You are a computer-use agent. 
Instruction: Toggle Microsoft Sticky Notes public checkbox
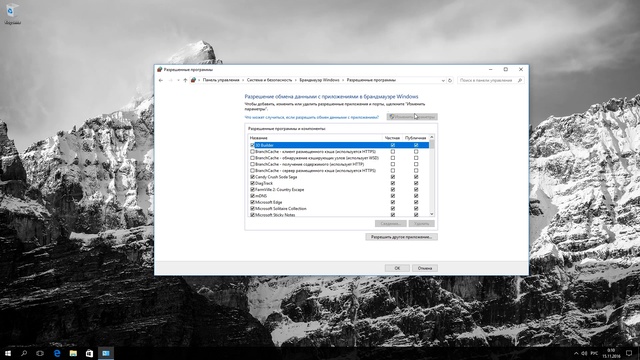[x=416, y=215]
